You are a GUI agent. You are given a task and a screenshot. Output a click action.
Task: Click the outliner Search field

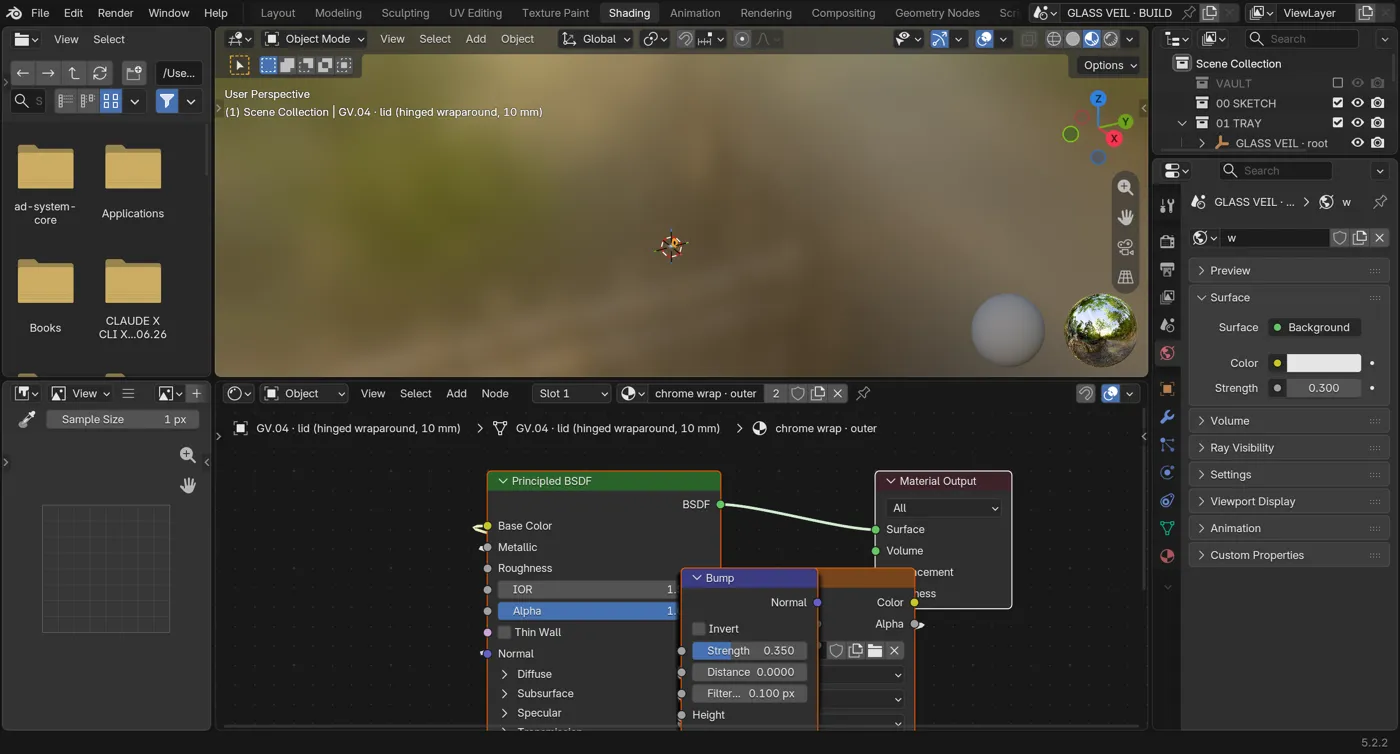coord(1302,39)
